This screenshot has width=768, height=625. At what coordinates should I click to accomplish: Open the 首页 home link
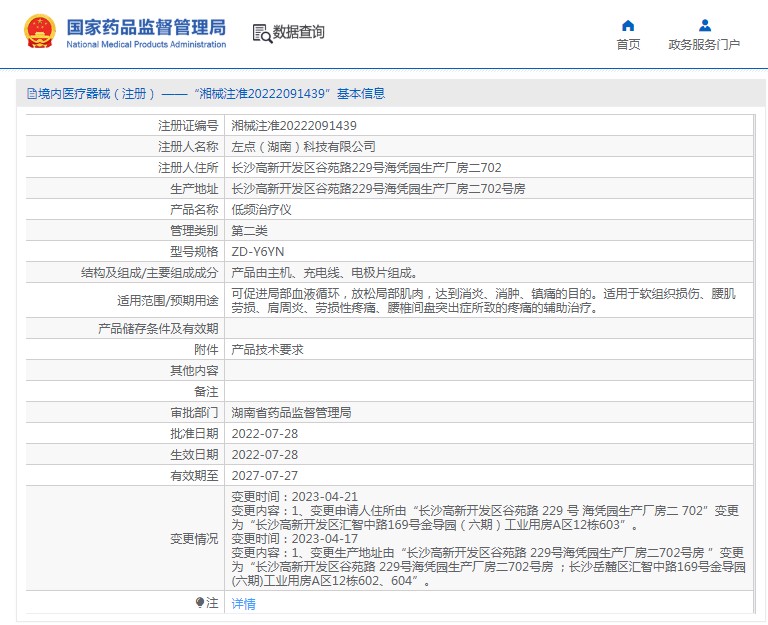click(x=628, y=45)
